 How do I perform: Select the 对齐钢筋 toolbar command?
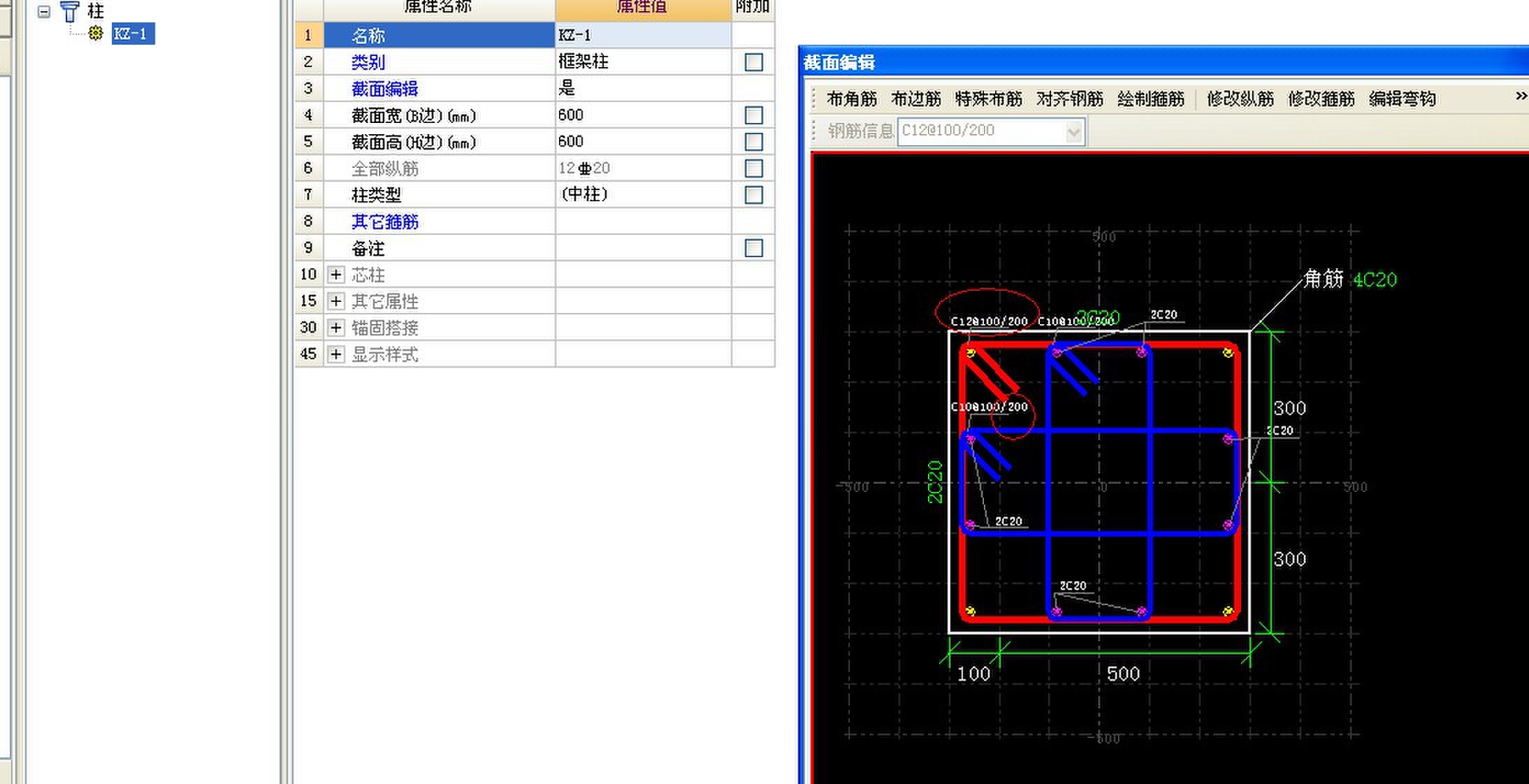click(1070, 99)
